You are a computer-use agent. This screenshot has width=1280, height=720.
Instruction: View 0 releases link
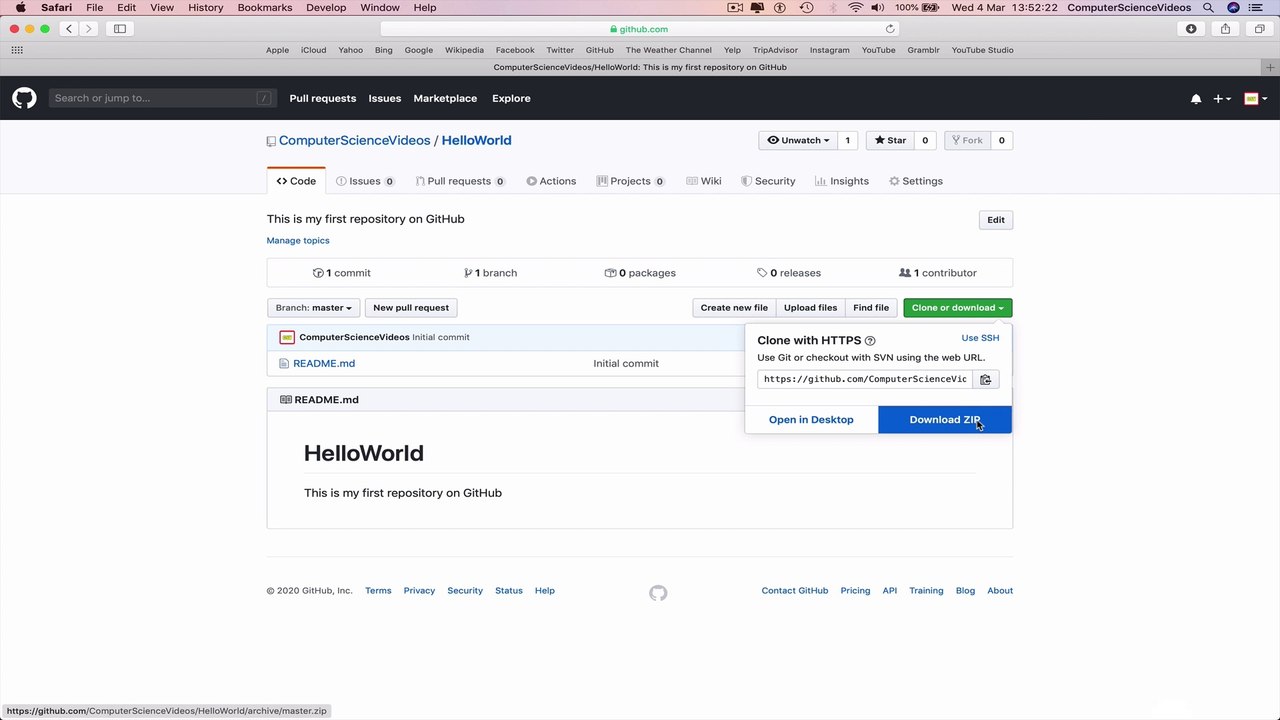[x=789, y=273]
